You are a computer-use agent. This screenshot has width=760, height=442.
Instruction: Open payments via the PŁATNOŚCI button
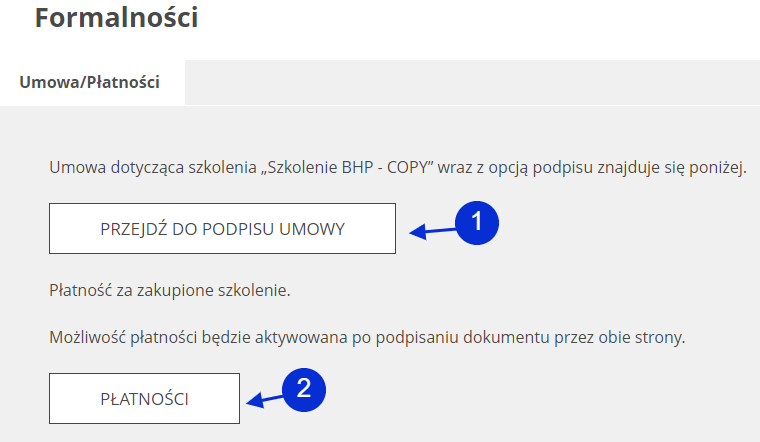[145, 398]
